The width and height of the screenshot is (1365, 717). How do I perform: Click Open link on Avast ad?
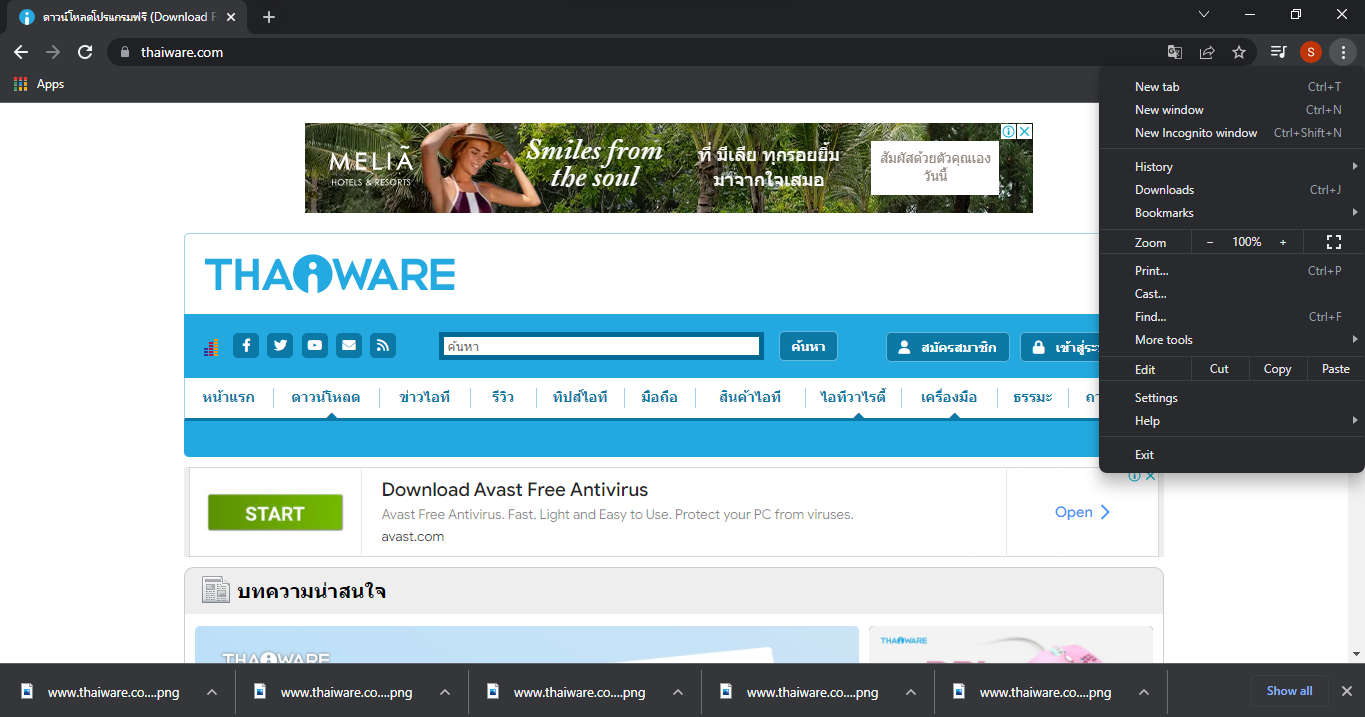click(x=1083, y=512)
